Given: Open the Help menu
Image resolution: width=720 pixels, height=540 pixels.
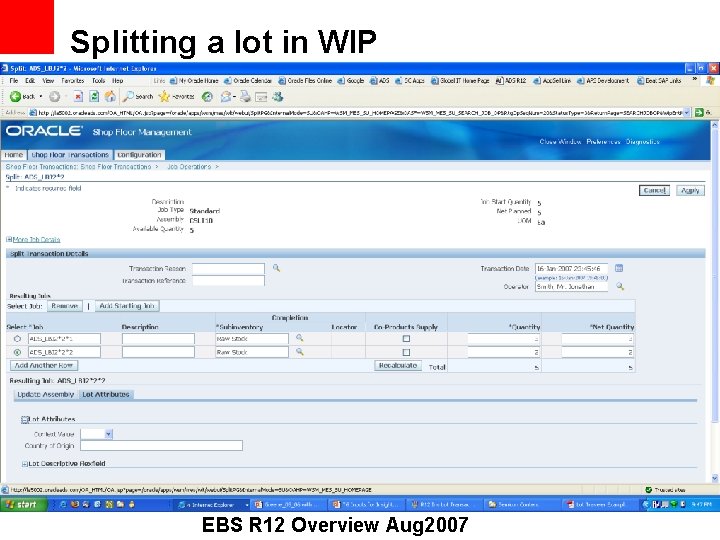Looking at the screenshot, I should click(x=118, y=81).
